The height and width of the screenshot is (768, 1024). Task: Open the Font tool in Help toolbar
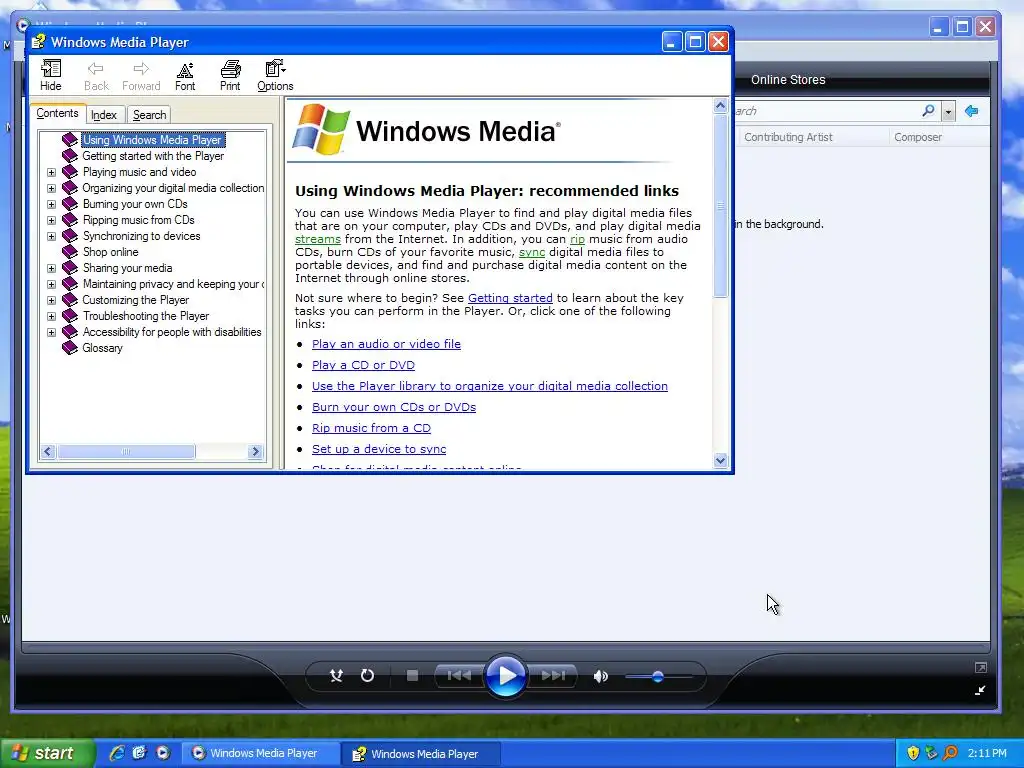point(185,75)
